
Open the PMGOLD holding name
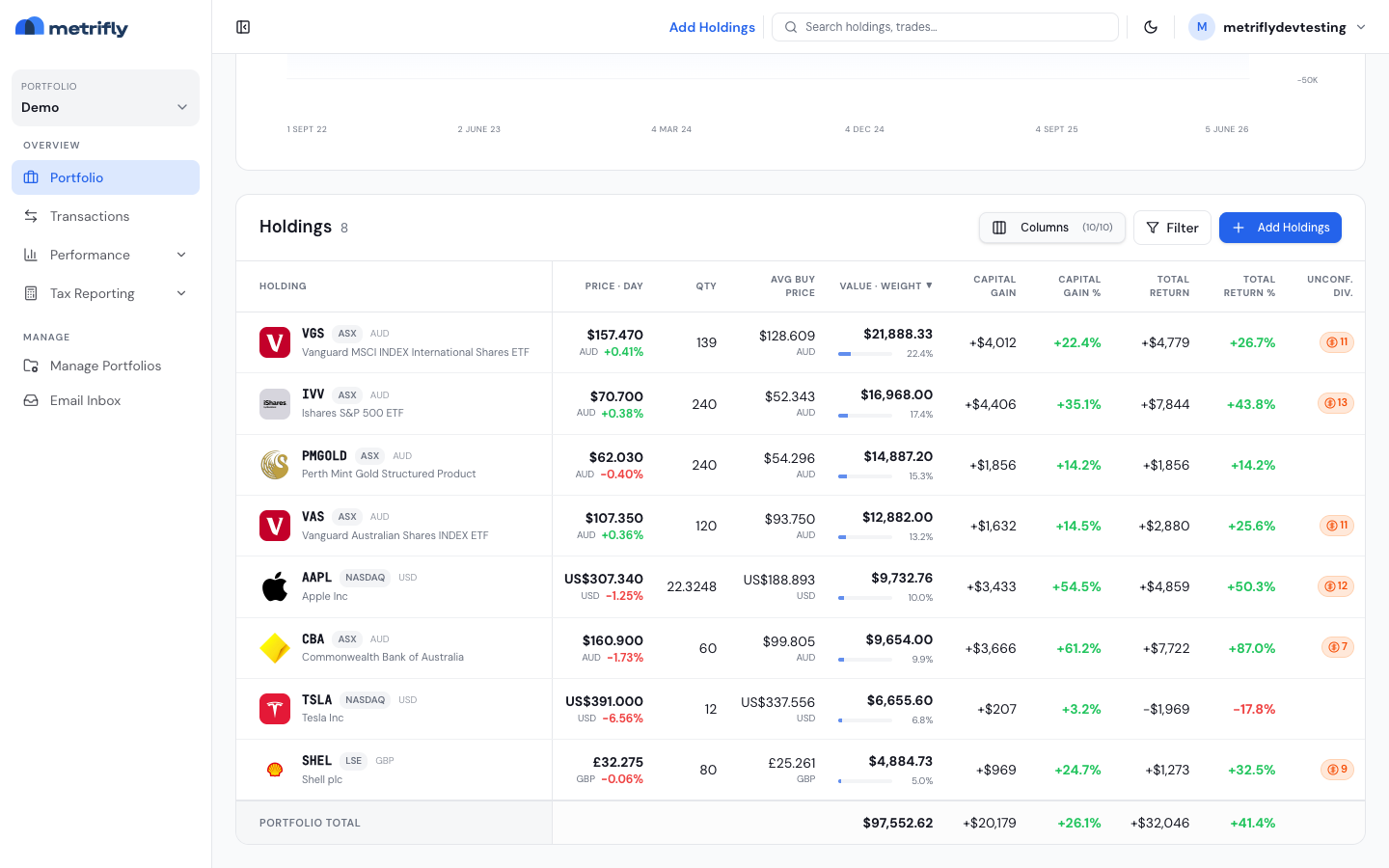(389, 474)
